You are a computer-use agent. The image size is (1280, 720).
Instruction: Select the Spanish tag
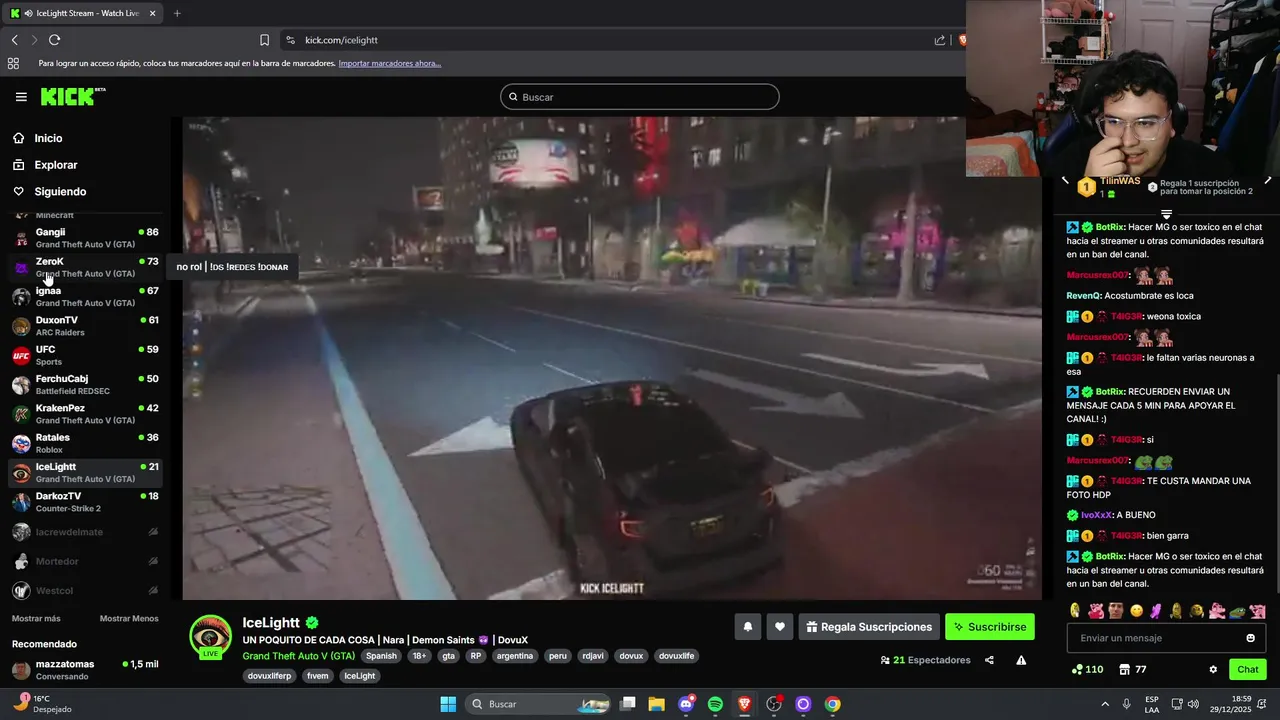(381, 656)
